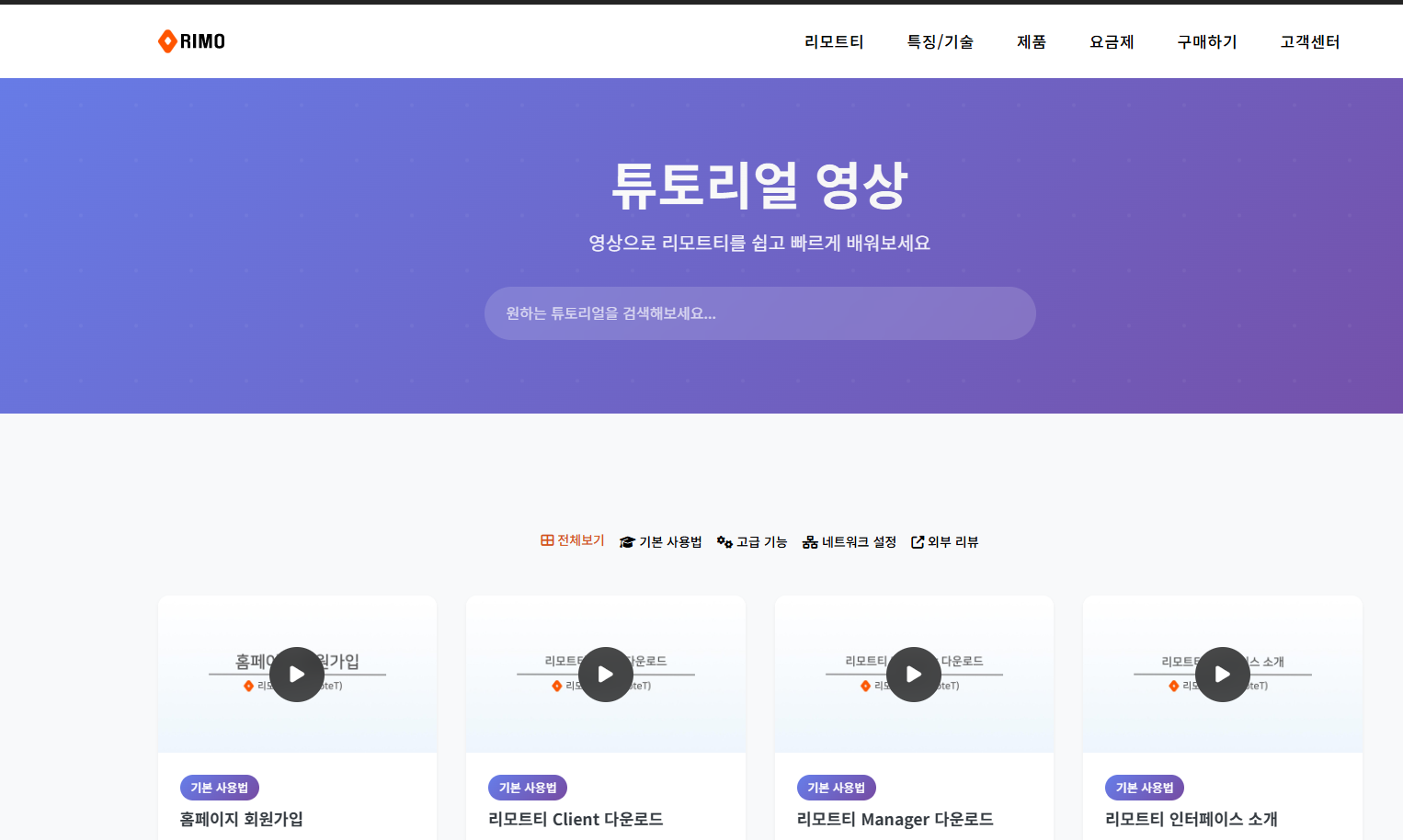
Task: Focus the tutorial search field
Action: [760, 313]
